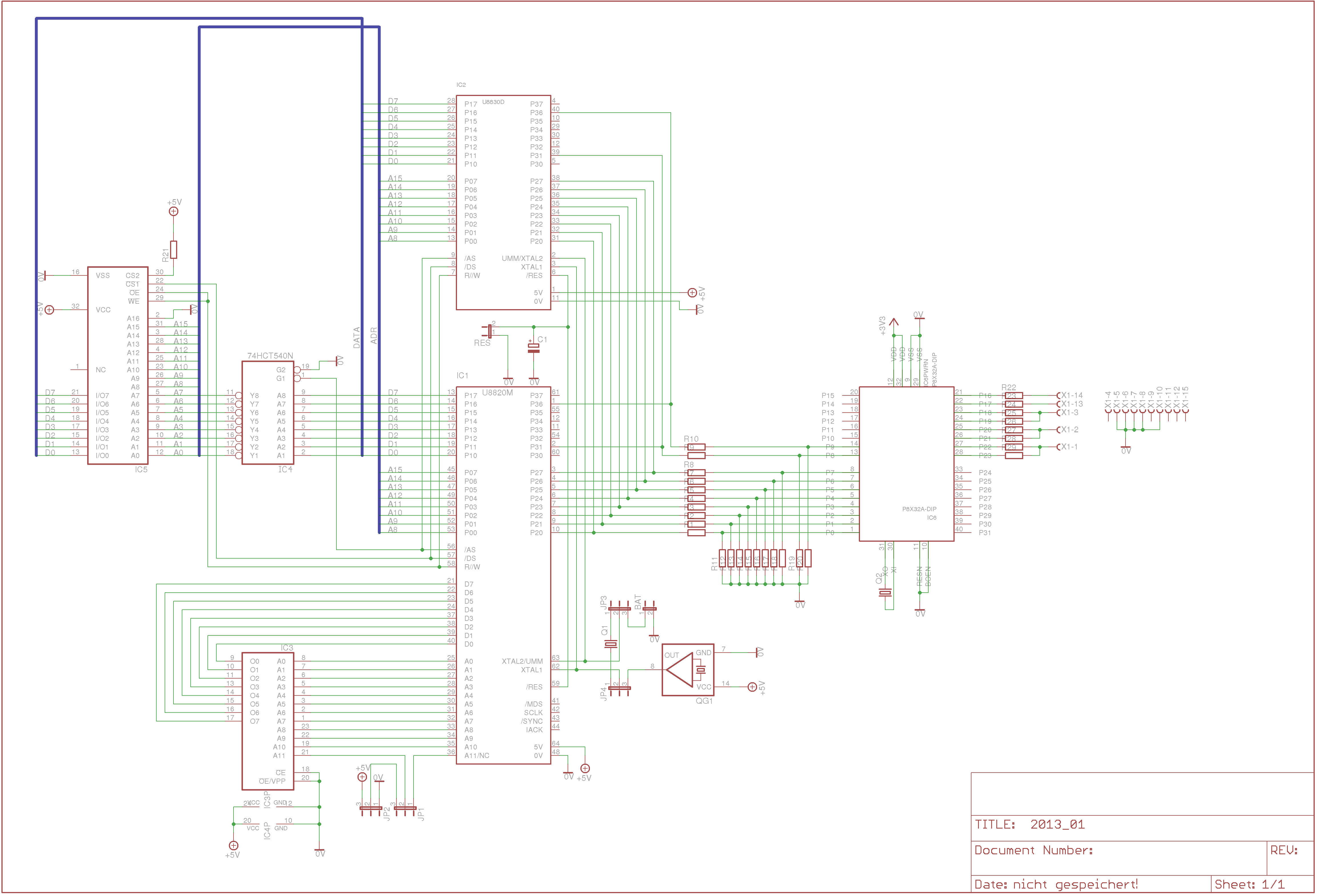Screen dimensions: 1317x896
Task: Select the JP4 jumper header
Action: 619,688
